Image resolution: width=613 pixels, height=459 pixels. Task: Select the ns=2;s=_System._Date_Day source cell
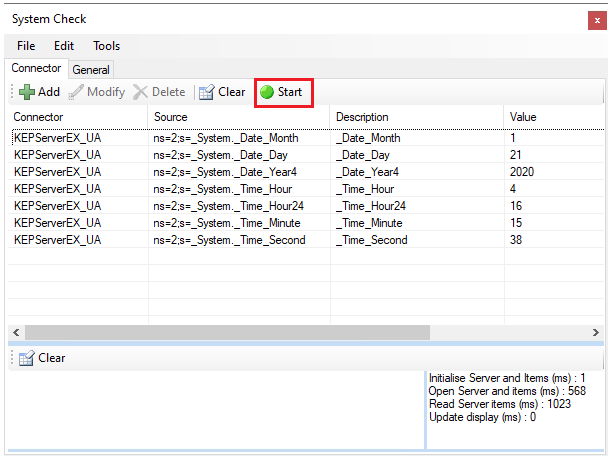(239, 155)
